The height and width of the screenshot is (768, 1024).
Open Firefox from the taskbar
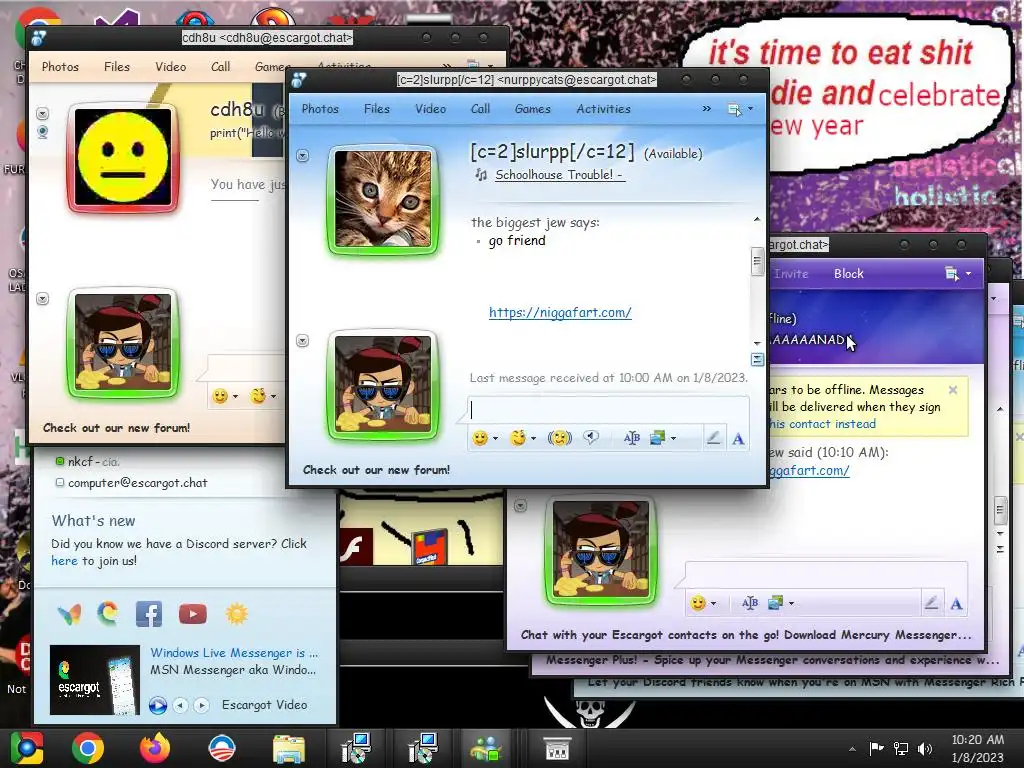coord(155,748)
